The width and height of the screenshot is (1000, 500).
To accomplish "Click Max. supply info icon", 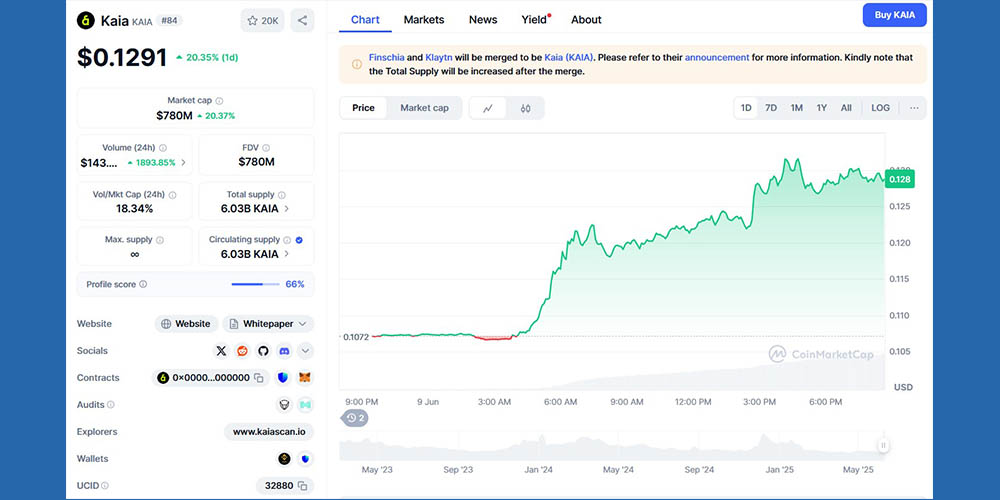I will [x=159, y=240].
